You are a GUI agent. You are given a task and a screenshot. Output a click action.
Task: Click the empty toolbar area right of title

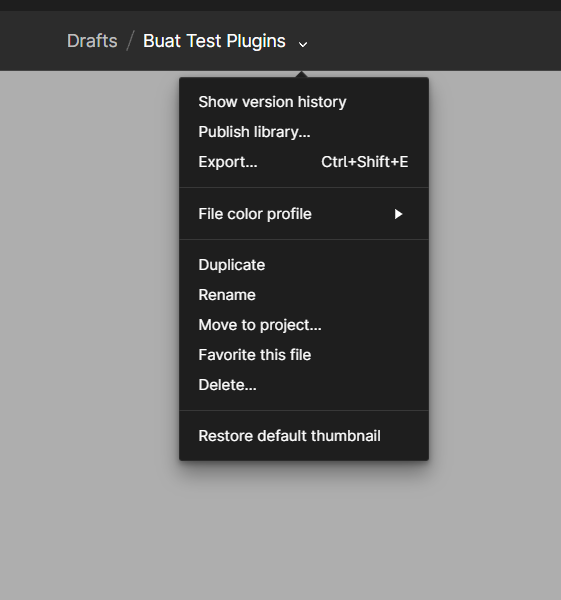434,41
